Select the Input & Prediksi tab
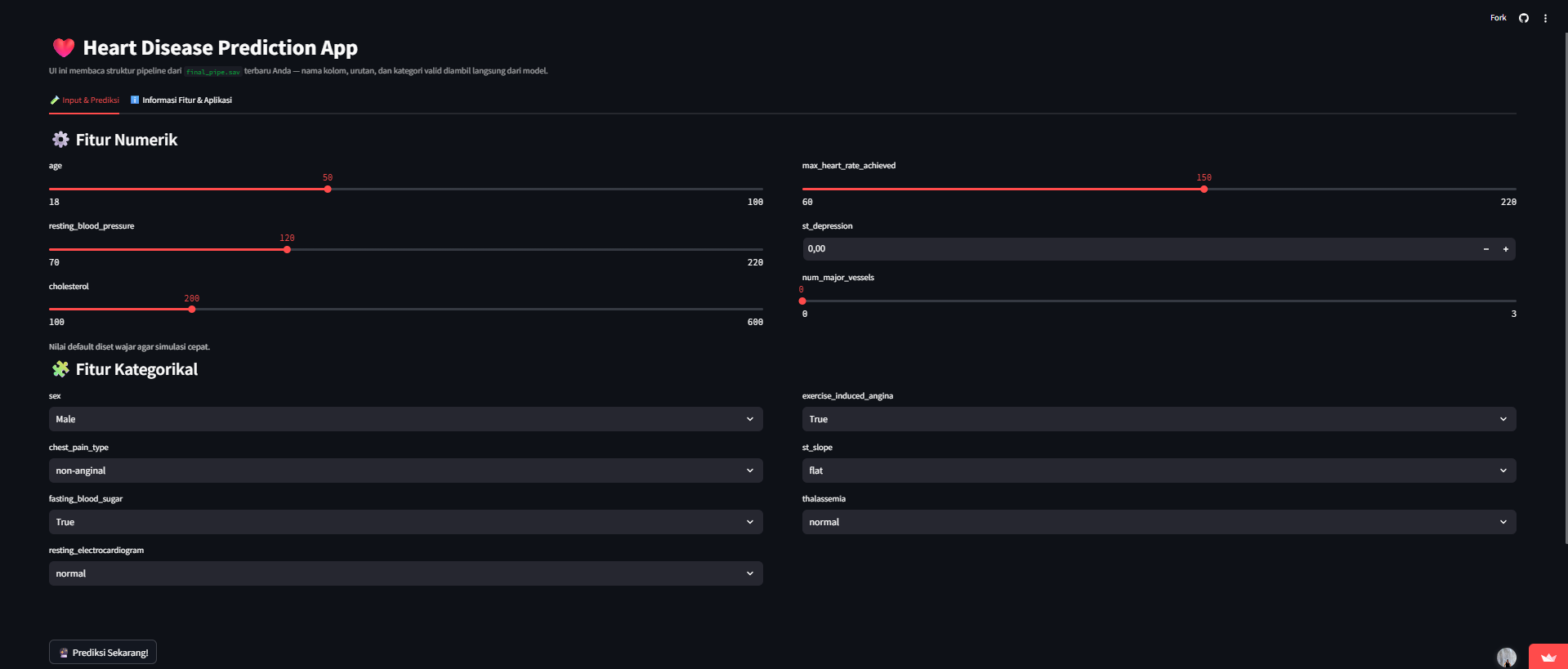The width and height of the screenshot is (1568, 669). point(85,100)
